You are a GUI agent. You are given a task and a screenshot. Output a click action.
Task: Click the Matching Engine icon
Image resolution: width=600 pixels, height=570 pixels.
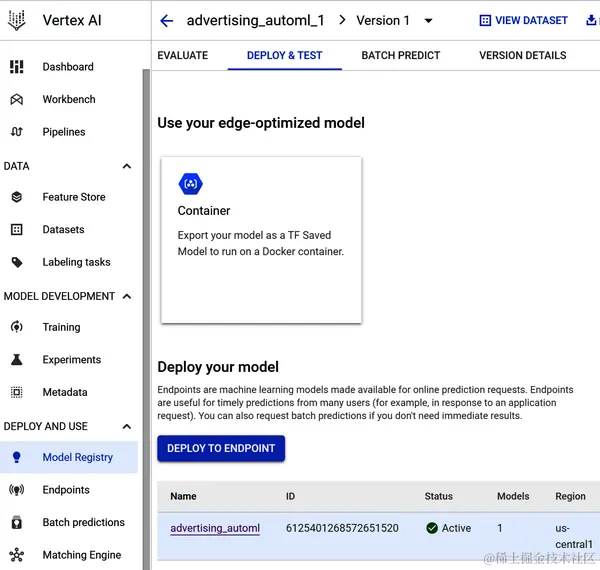pyautogui.click(x=16, y=555)
